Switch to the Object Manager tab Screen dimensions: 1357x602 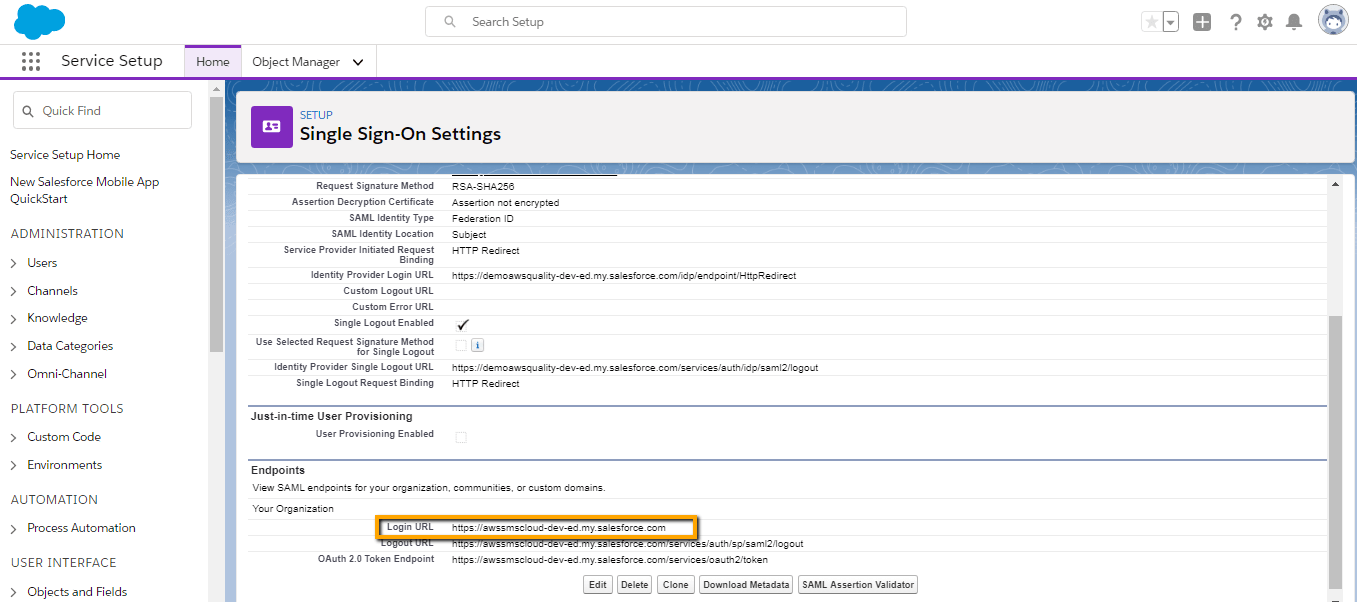point(296,62)
